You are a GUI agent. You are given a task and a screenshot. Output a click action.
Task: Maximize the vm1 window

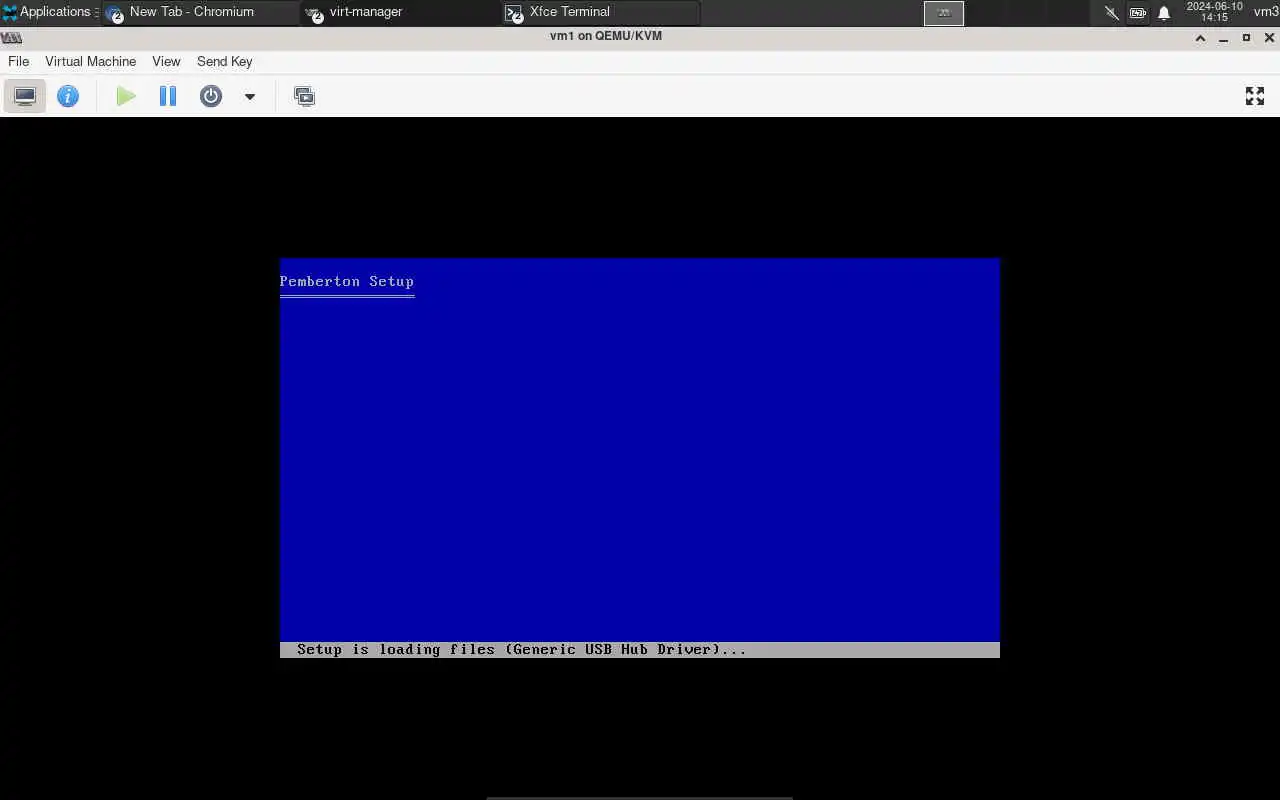[1246, 38]
